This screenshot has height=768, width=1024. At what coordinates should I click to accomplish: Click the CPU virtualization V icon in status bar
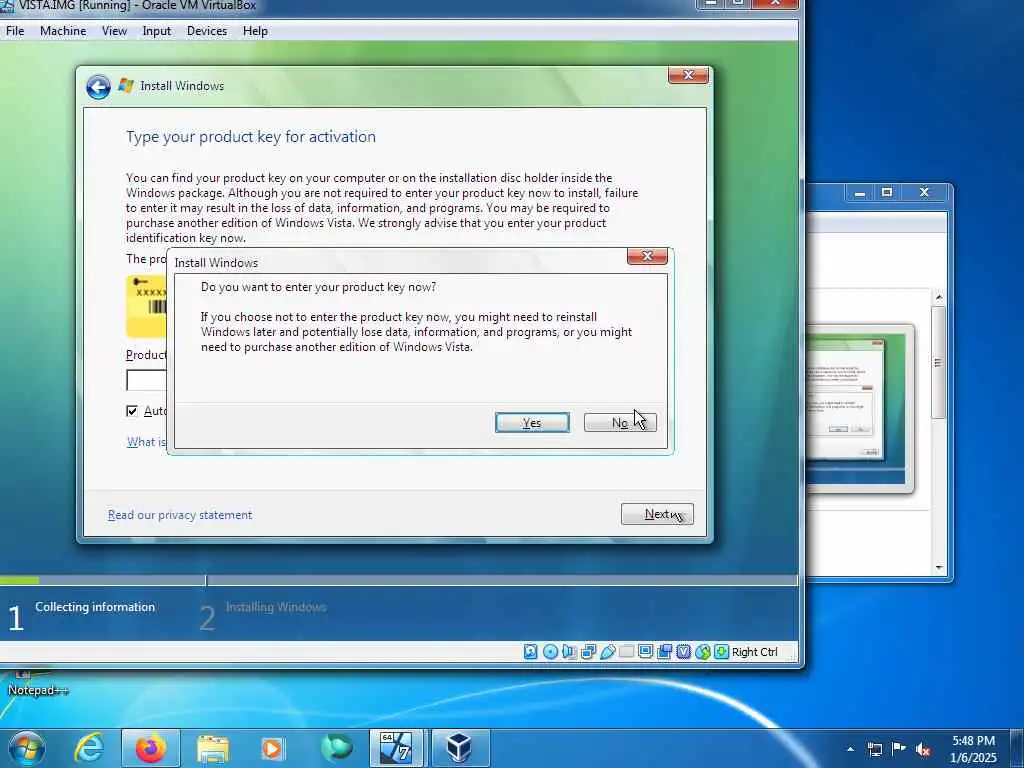click(683, 652)
